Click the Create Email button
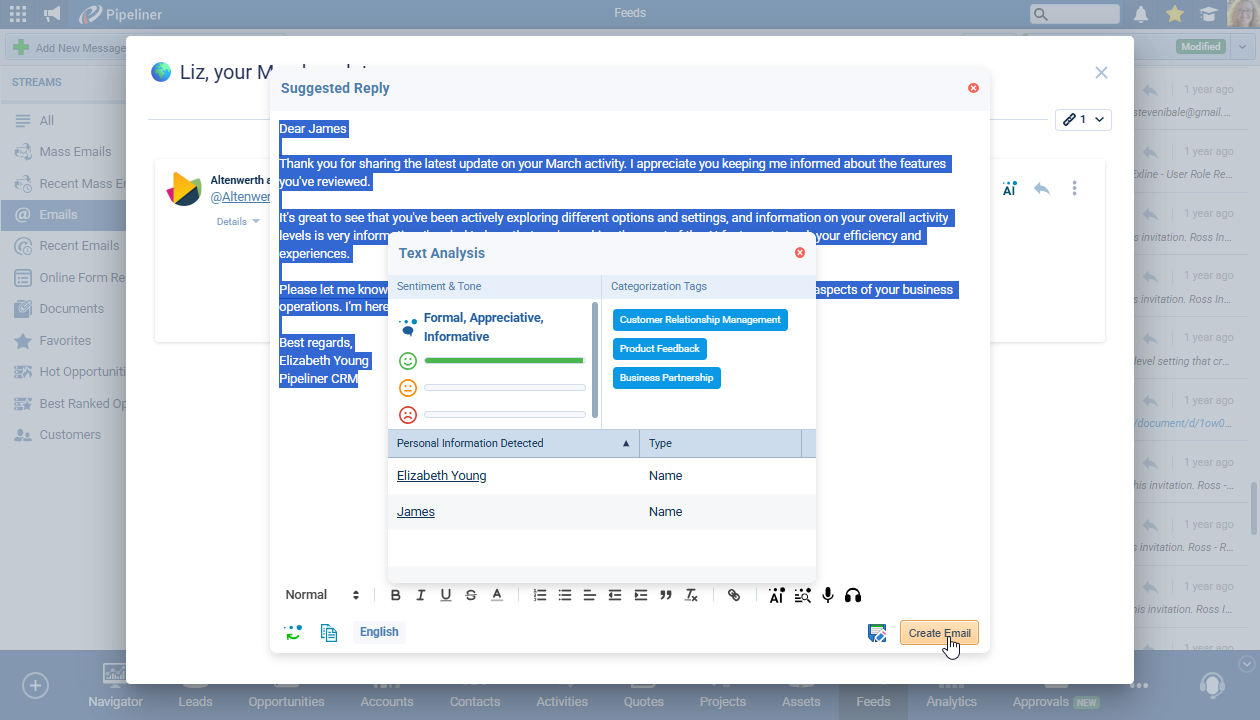This screenshot has height=720, width=1260. [939, 633]
